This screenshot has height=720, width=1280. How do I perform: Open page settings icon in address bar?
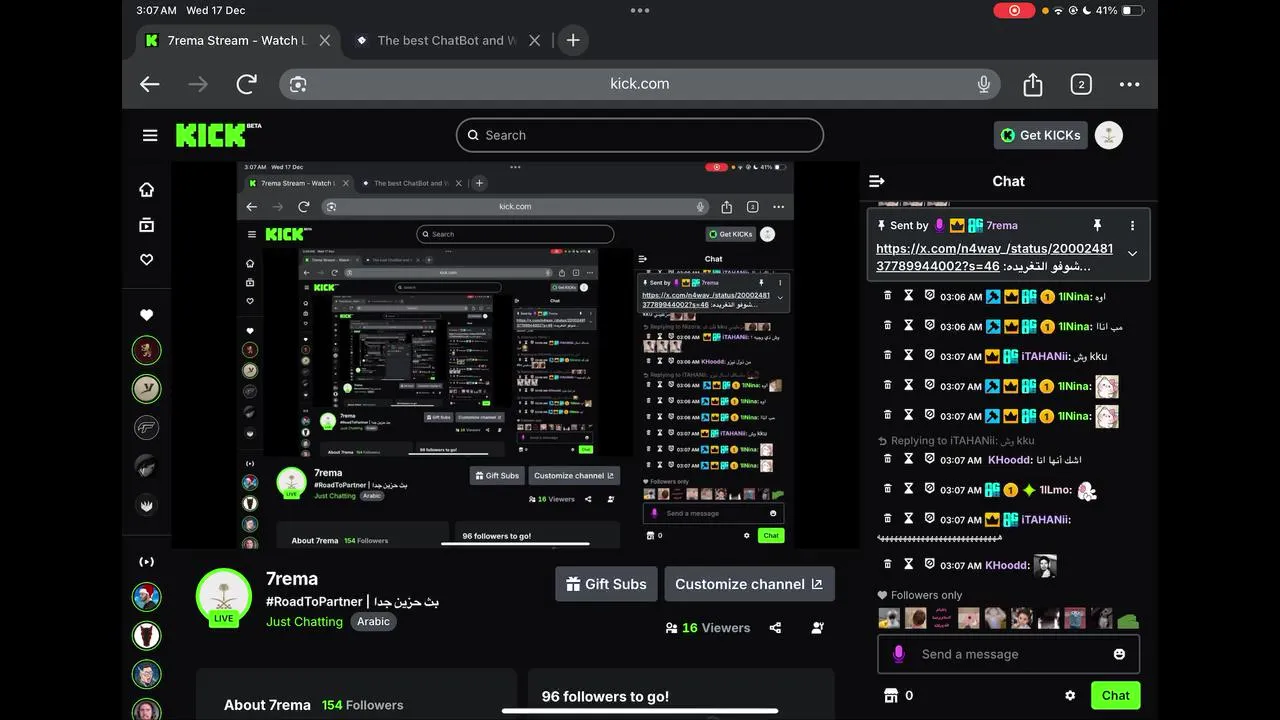coord(298,84)
